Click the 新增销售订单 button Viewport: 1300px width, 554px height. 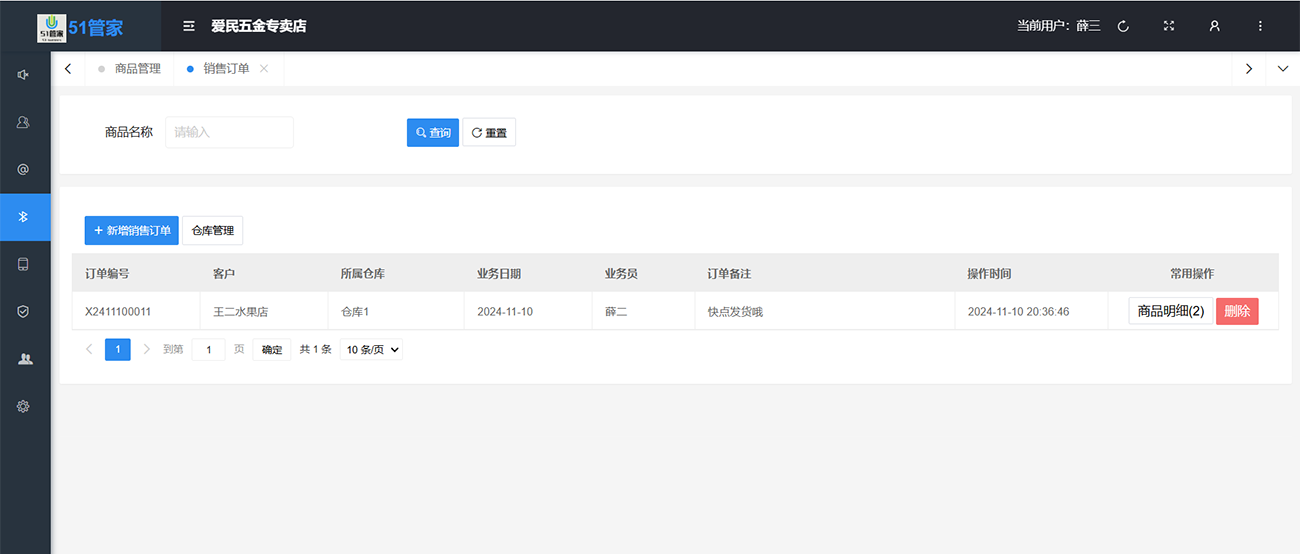[x=131, y=230]
